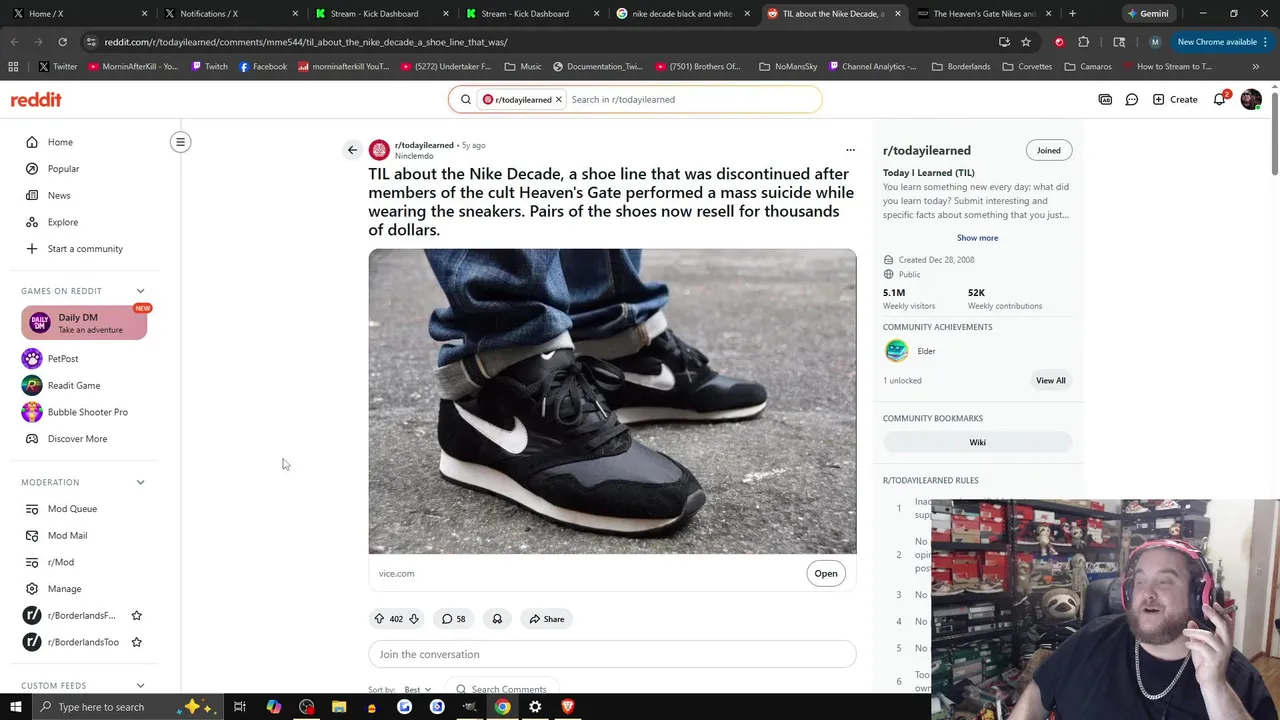Open Chrome extensions puzzle icon

1083,42
